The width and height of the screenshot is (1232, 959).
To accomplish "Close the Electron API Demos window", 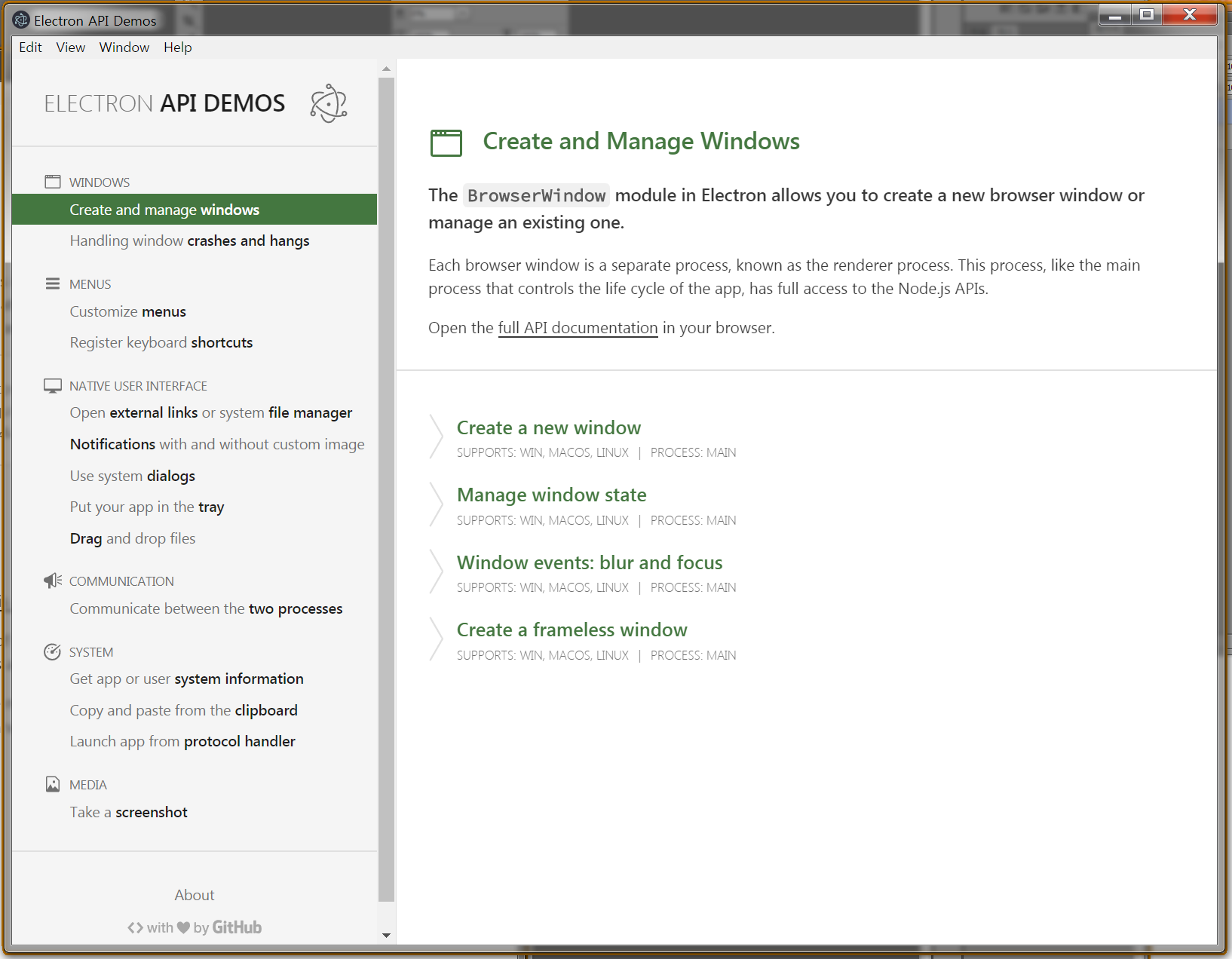I will click(x=1190, y=14).
